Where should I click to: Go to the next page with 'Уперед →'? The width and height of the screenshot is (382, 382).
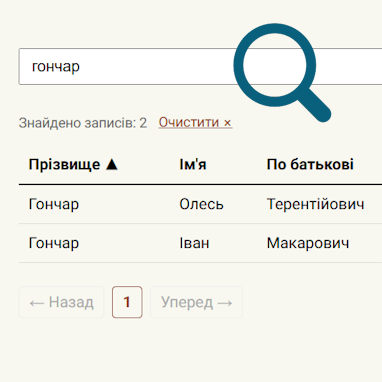(x=196, y=302)
